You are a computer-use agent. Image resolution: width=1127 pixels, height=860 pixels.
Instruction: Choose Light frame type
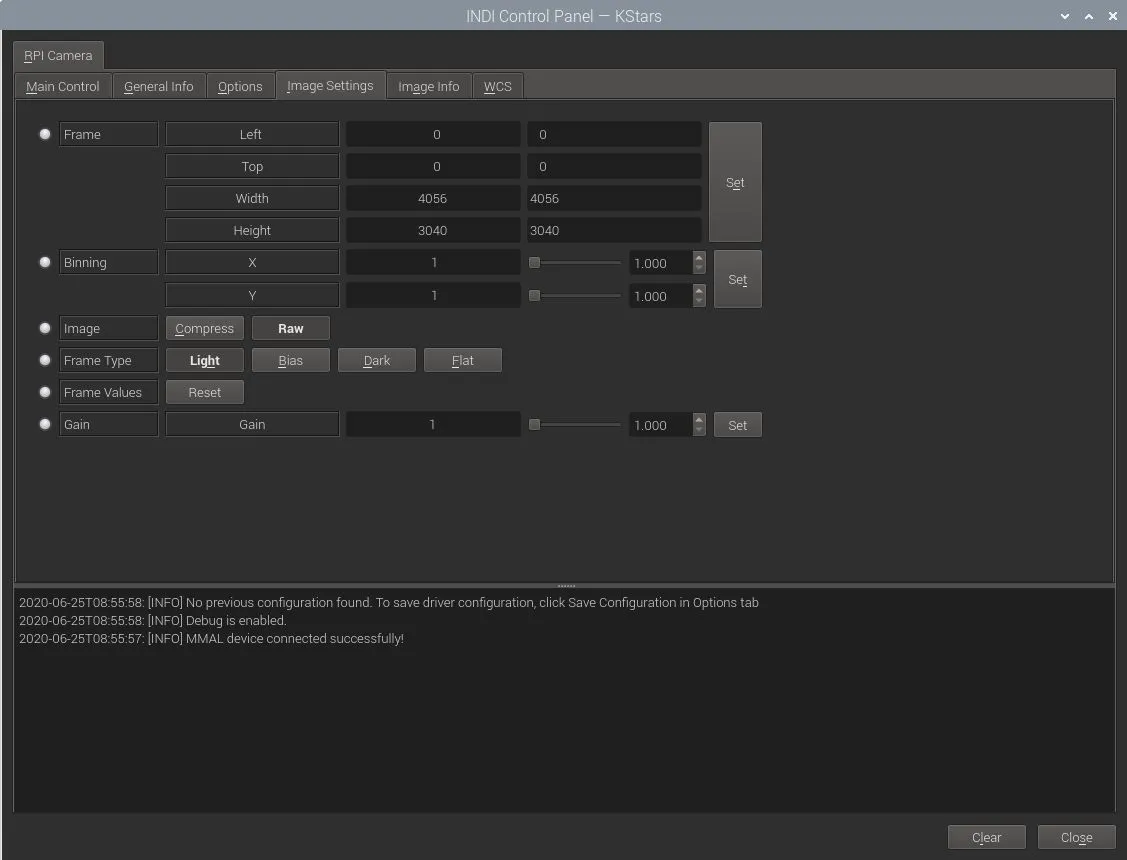205,361
